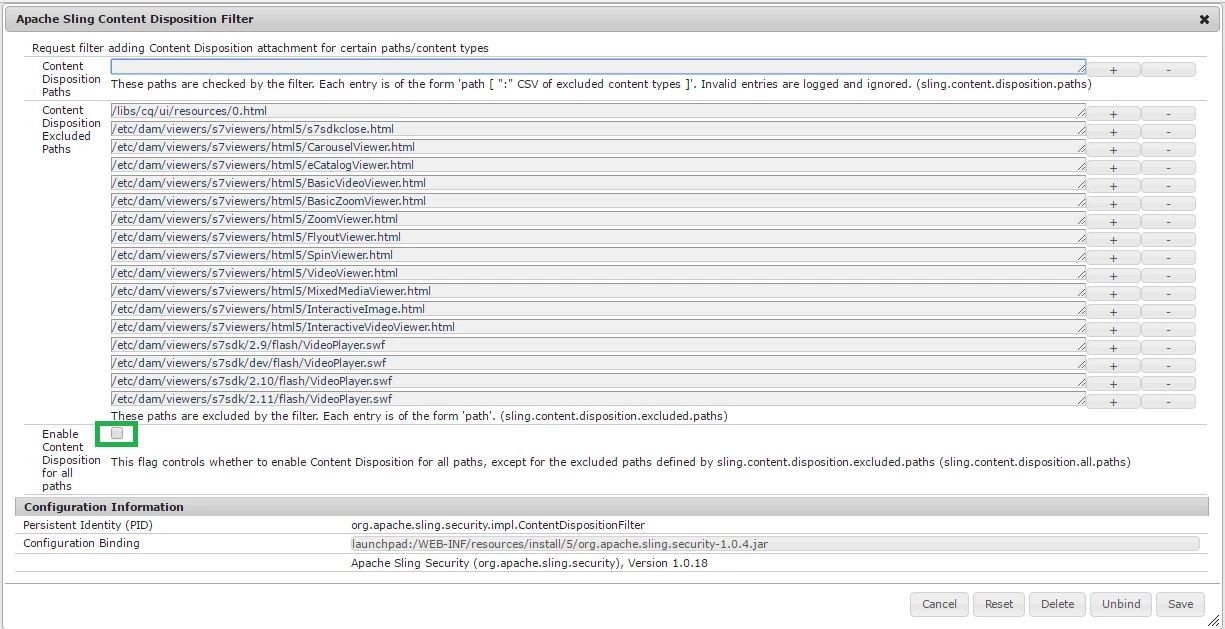Screen dimensions: 1225x629
Task: Remove the s7sdk/2.9 VideoPlayer.swf entry
Action: pyautogui.click(x=1168, y=348)
